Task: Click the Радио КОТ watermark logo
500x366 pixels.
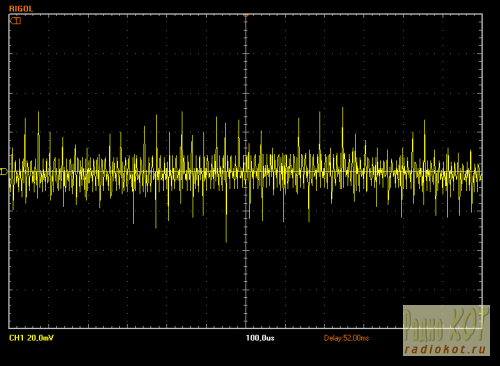Action: pos(446,330)
